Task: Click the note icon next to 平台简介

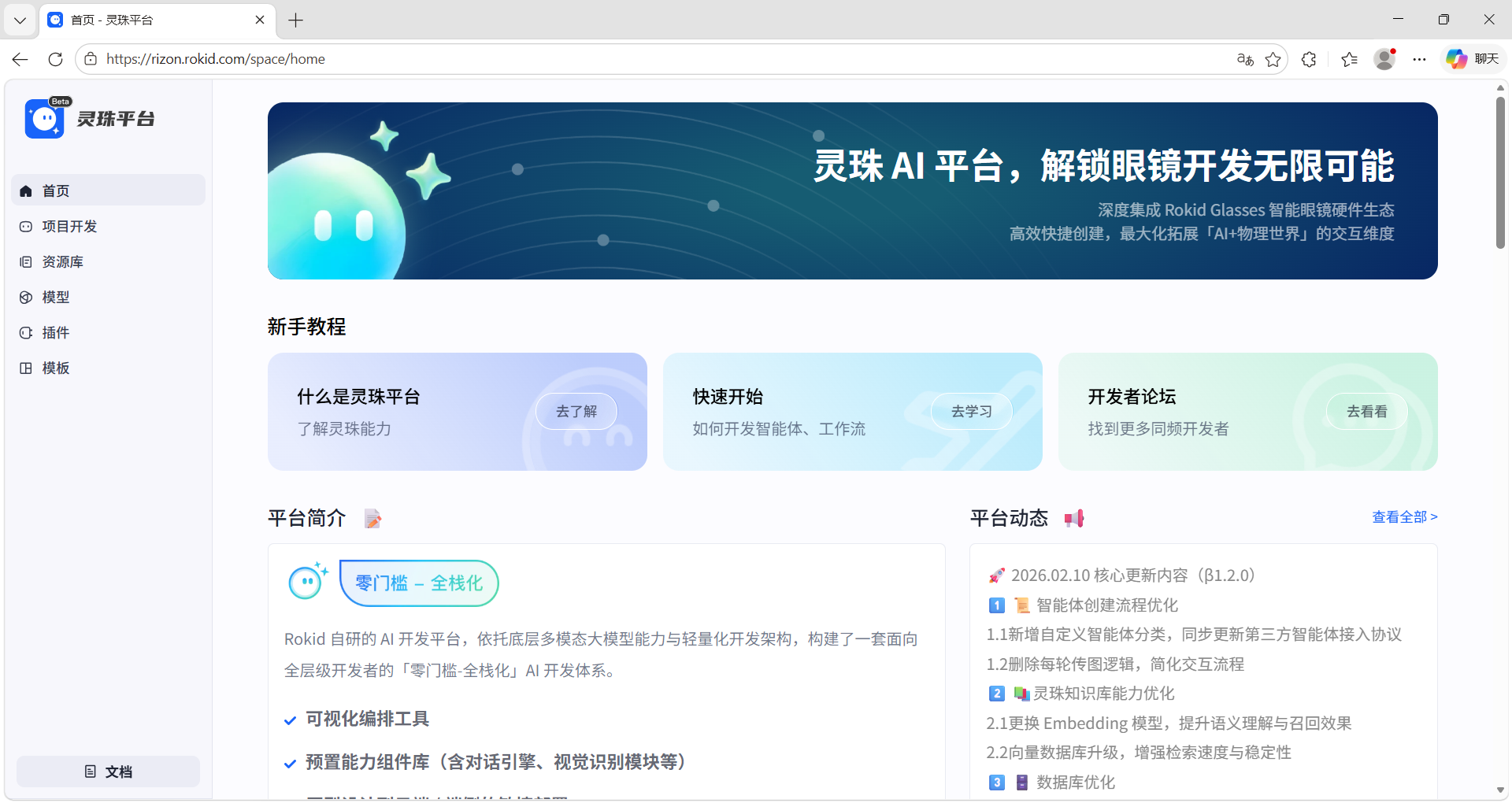Action: (373, 519)
